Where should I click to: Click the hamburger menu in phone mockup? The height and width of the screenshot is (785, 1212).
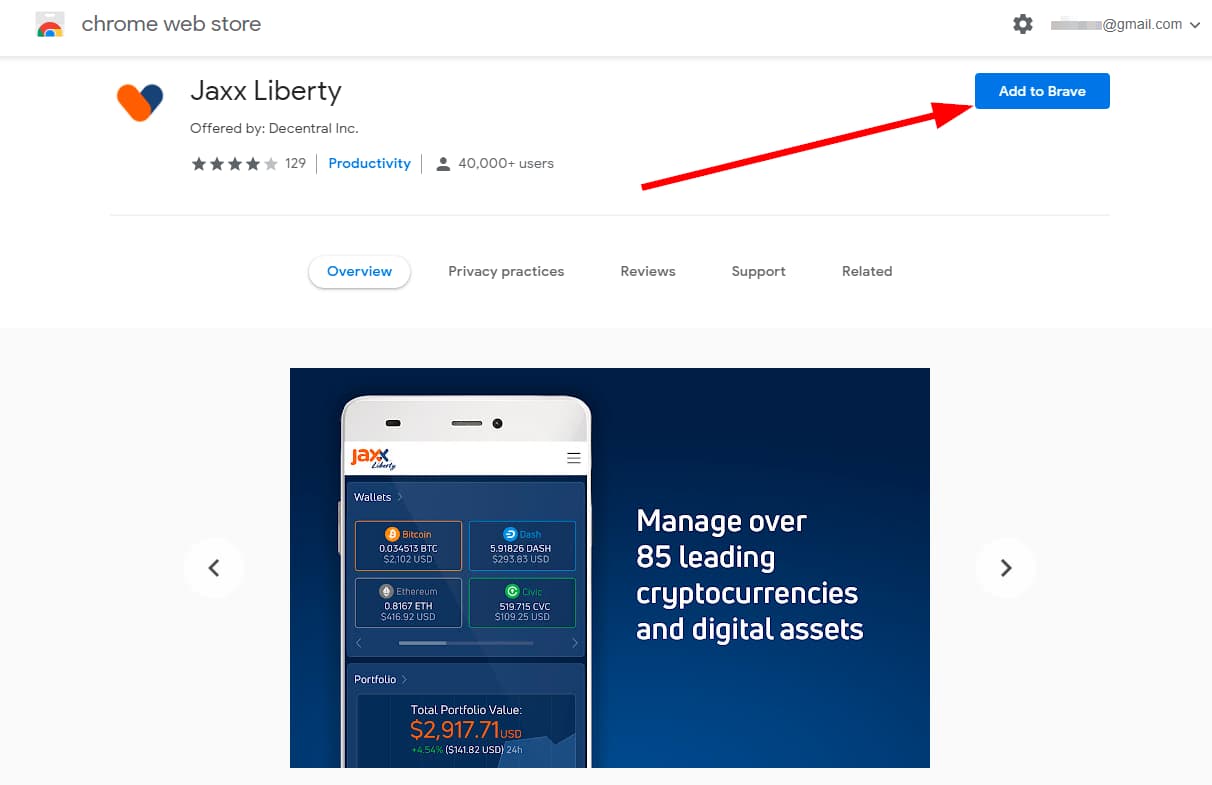574,458
